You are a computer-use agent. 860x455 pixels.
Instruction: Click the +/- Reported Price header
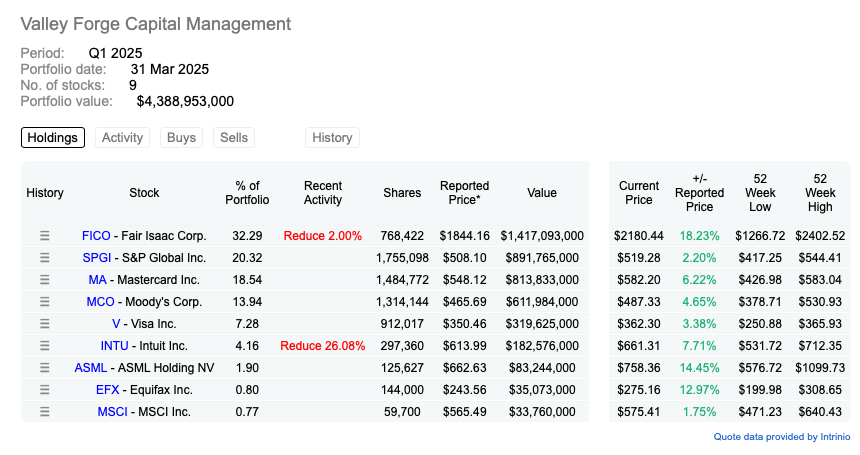[699, 193]
